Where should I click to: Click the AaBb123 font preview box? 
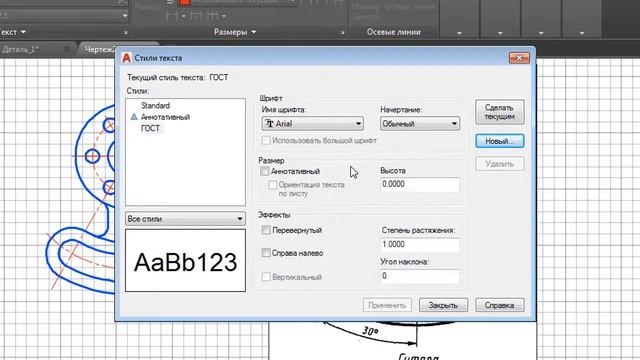tap(185, 260)
